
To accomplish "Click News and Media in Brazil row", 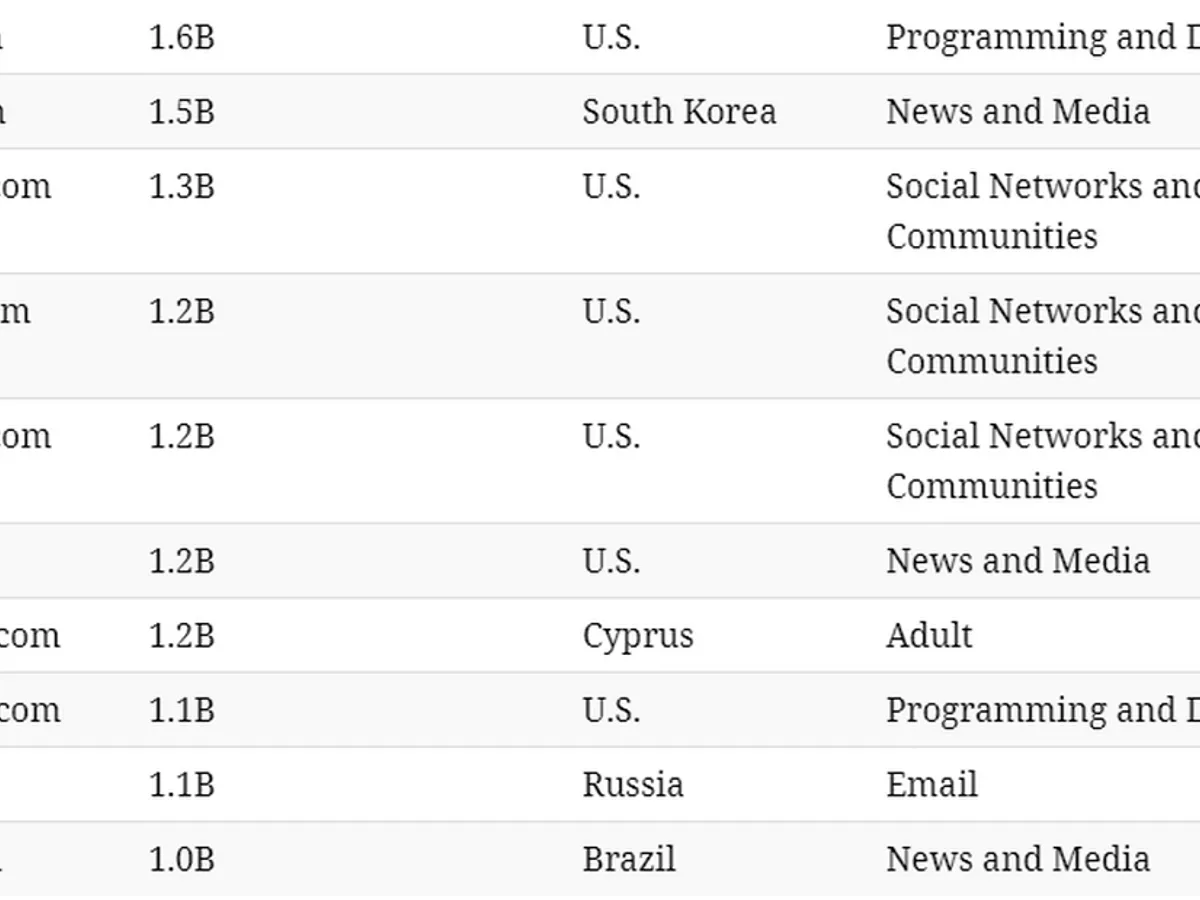I will [x=1017, y=859].
